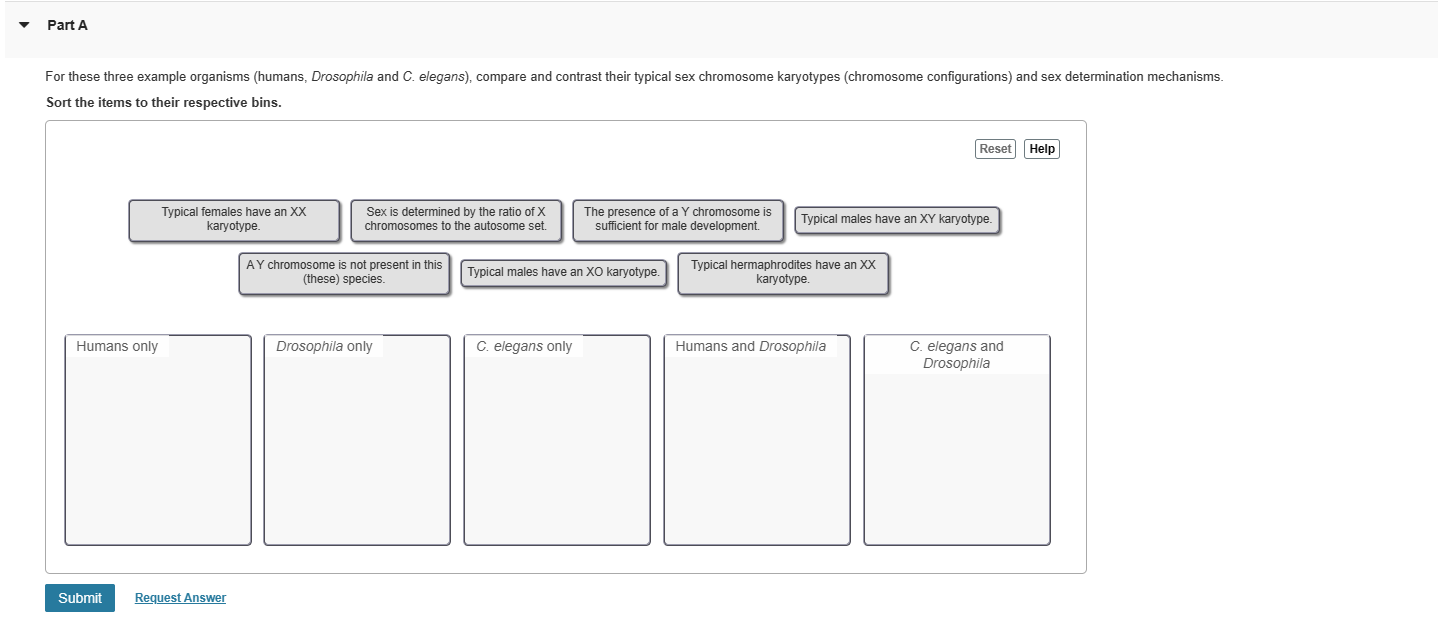
Task: Select the 'Typical hermaphrodites have an XX karyotype' item
Action: 782,273
